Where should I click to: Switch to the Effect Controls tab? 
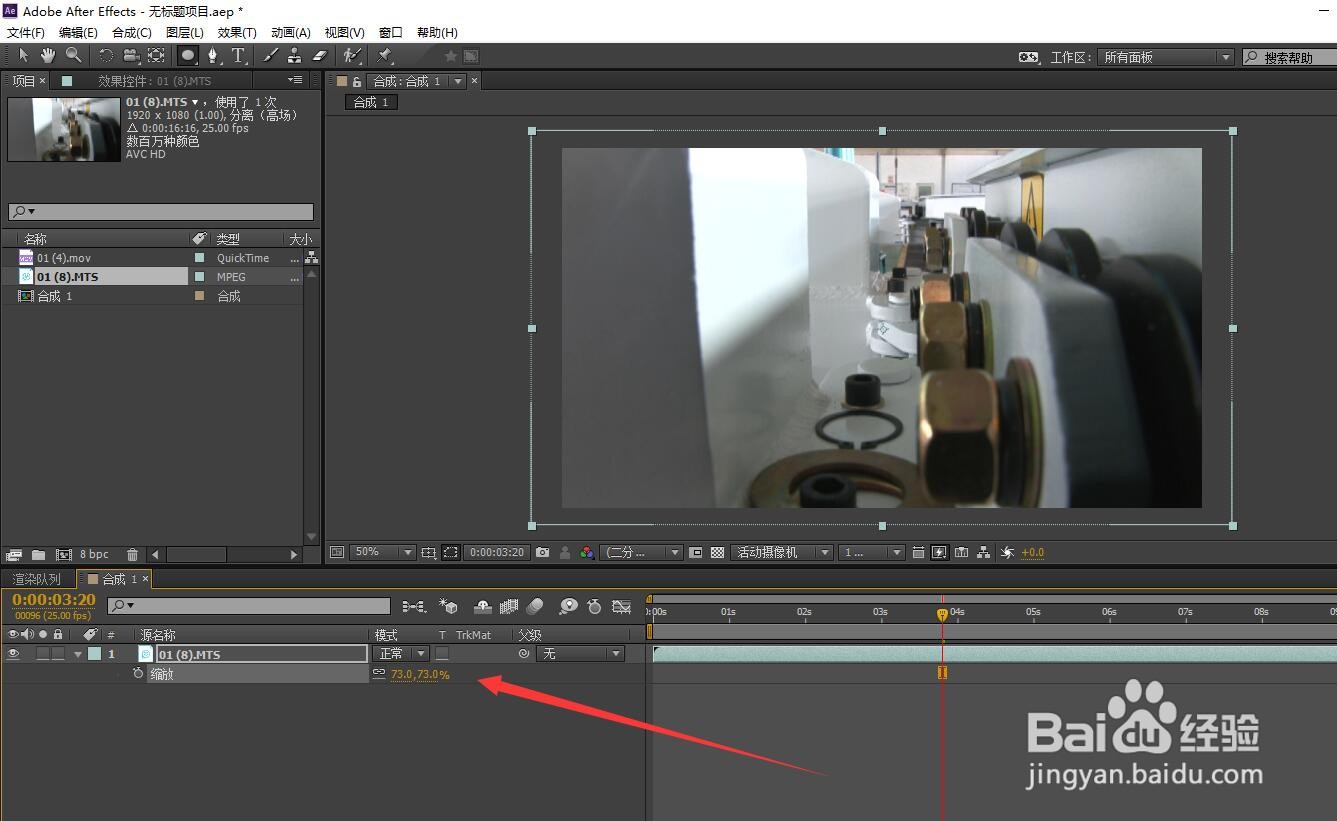pos(154,81)
